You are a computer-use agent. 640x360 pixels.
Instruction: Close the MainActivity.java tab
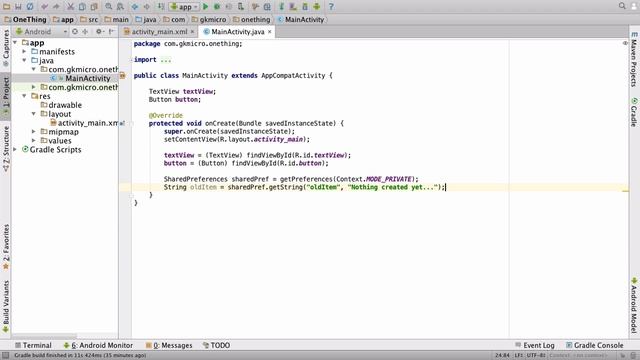coord(270,31)
